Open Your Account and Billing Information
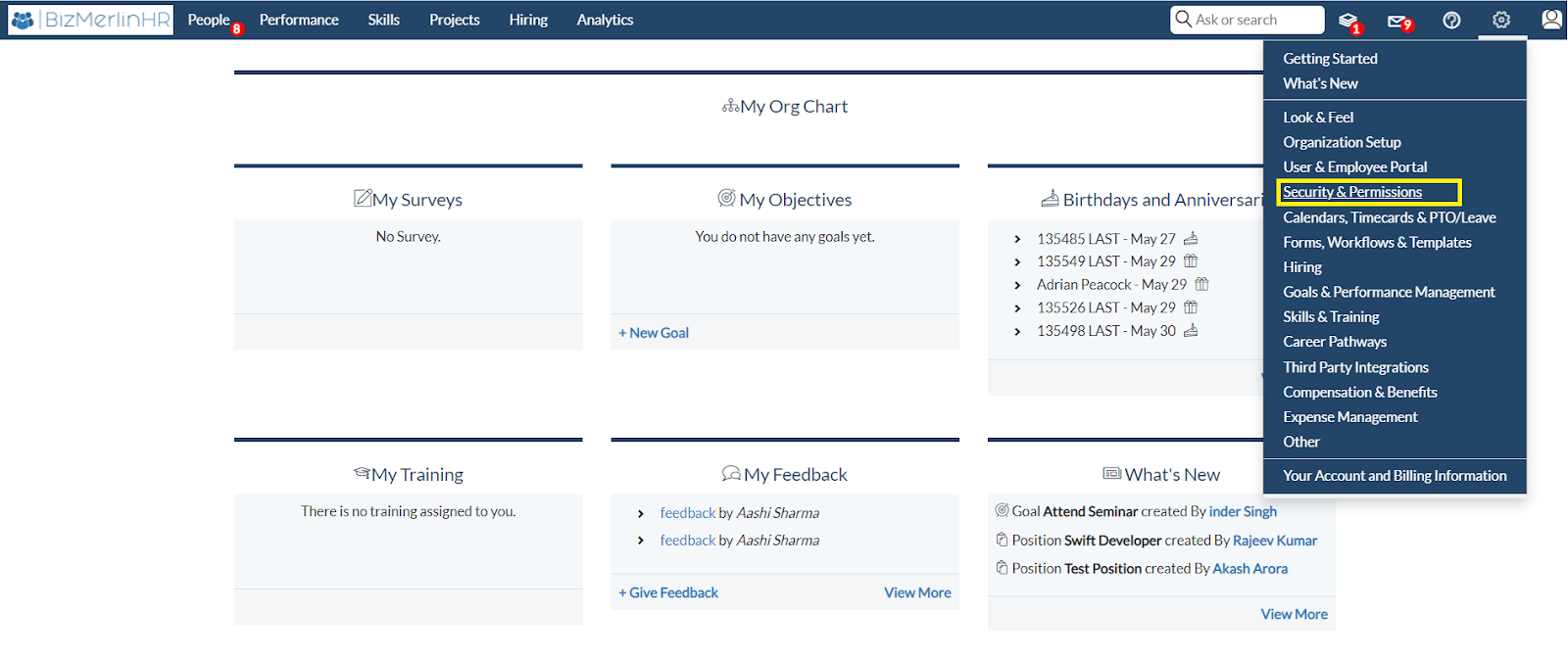 click(1396, 476)
